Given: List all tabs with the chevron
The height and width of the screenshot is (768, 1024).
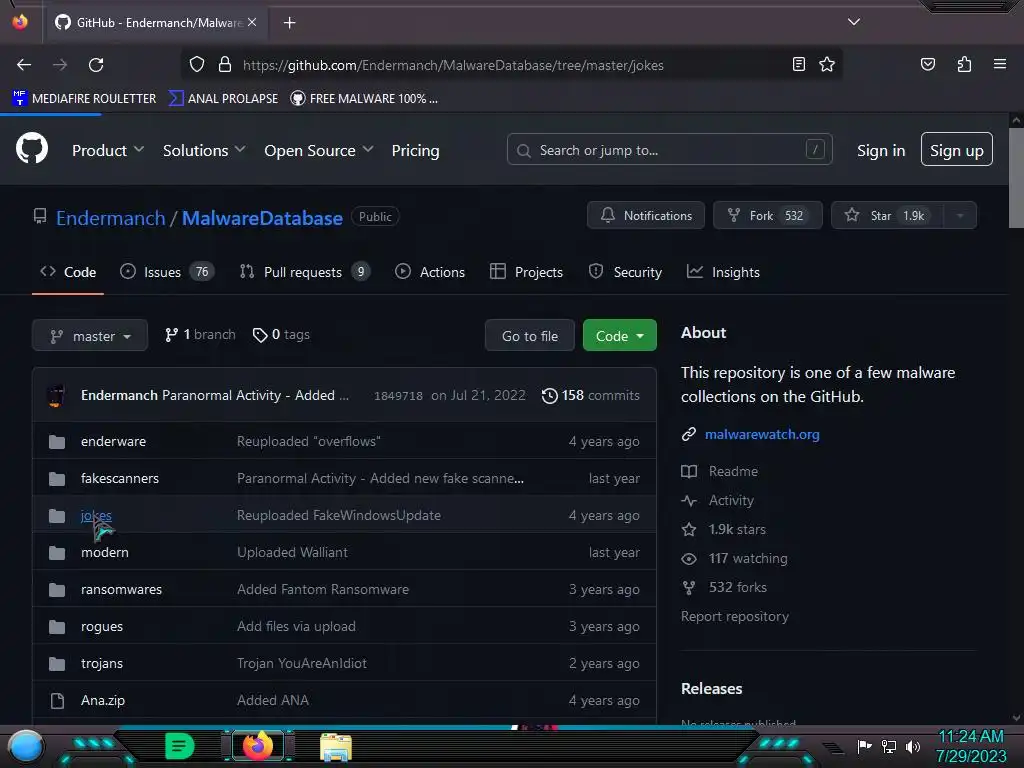Looking at the screenshot, I should tap(854, 22).
